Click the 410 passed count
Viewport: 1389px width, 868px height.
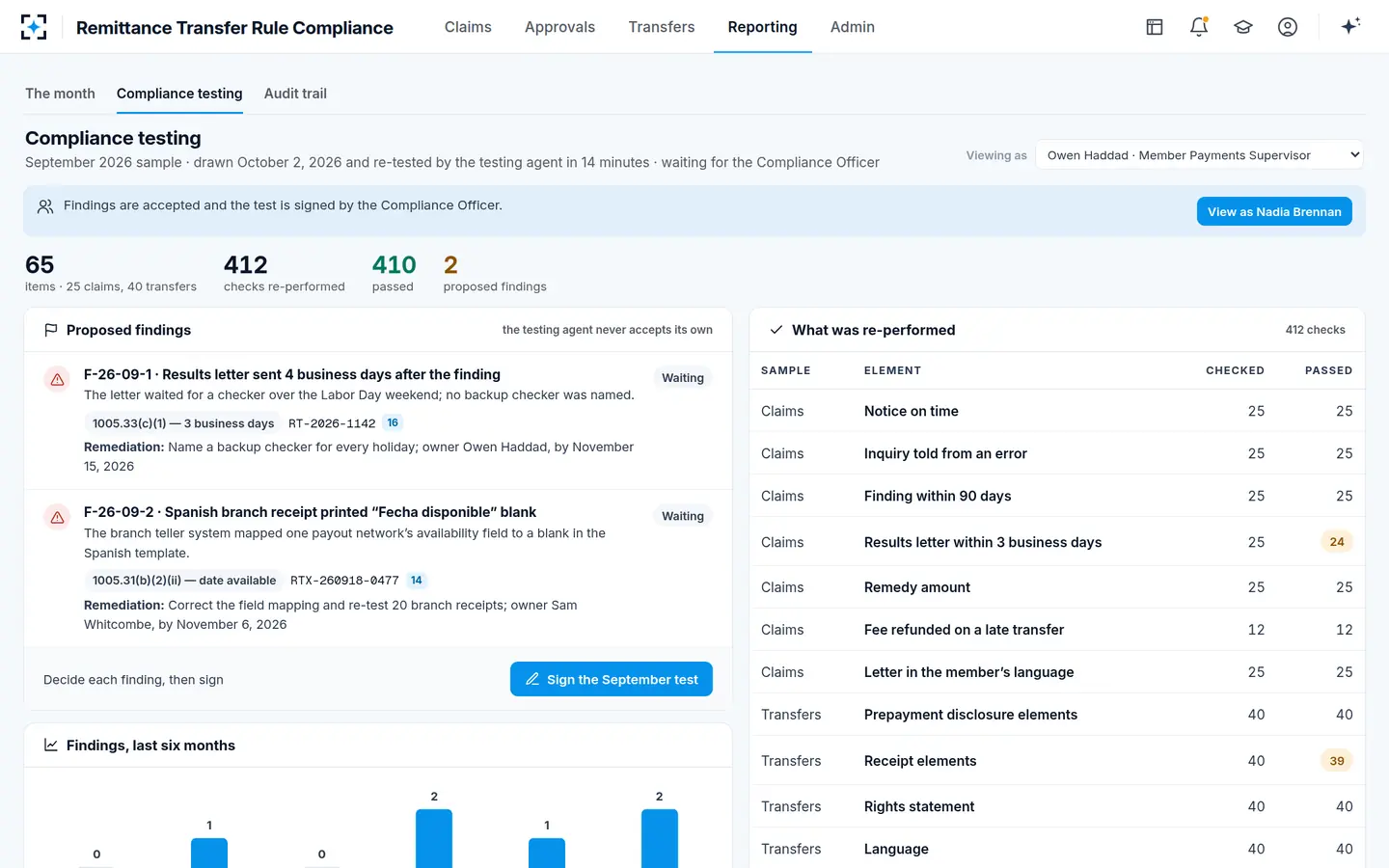[394, 273]
